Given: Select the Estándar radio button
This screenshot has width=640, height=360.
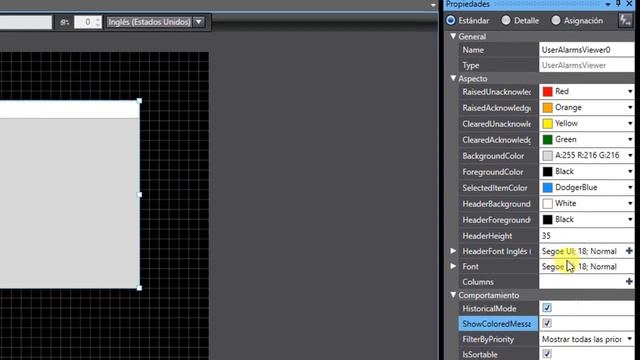Looking at the screenshot, I should pos(451,20).
